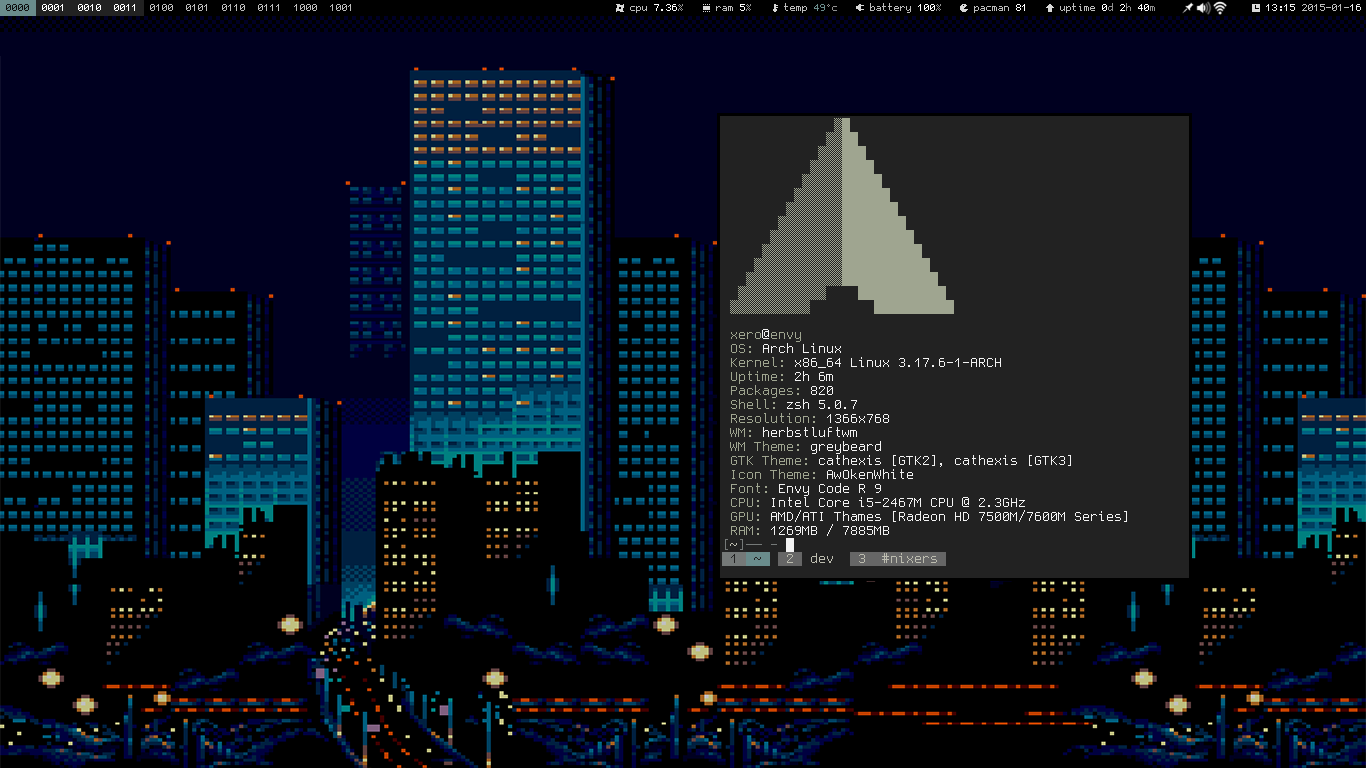
Task: Click the battery status icon
Action: tap(860, 8)
